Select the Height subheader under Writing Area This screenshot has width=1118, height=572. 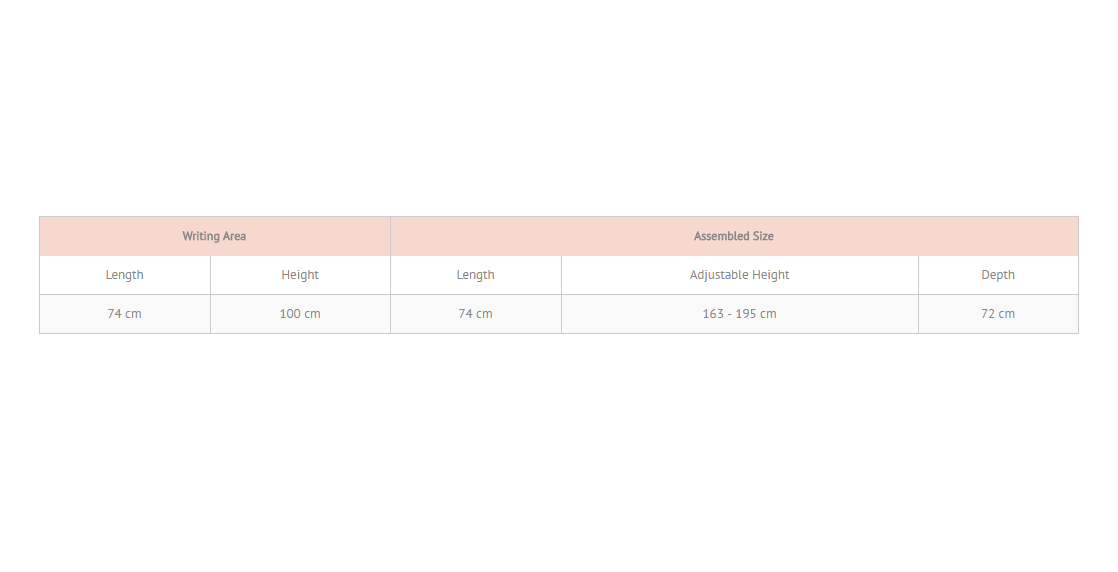300,275
